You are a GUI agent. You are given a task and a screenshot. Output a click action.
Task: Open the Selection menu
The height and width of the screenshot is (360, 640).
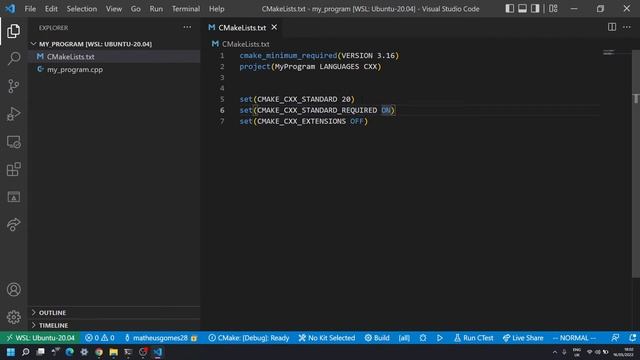tap(82, 9)
